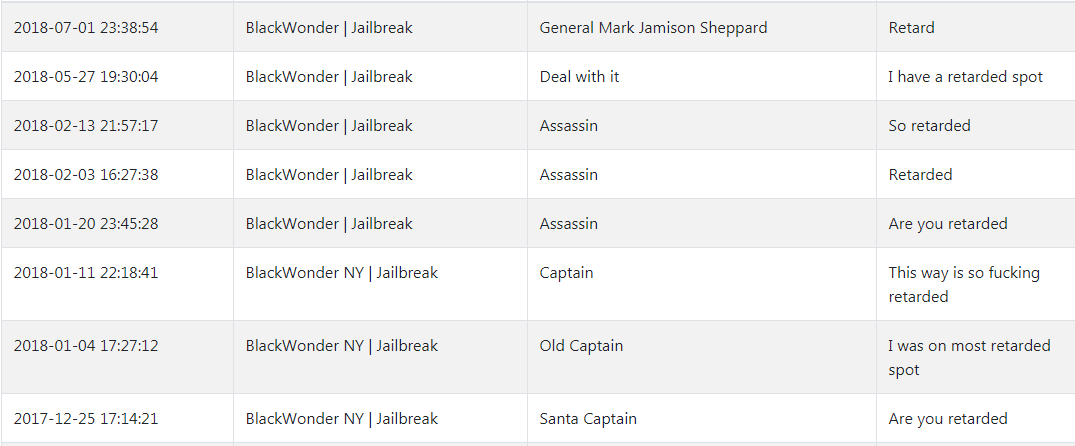
Task: Click timestamp 2017-12-25 17:14:21
Action: (86, 419)
